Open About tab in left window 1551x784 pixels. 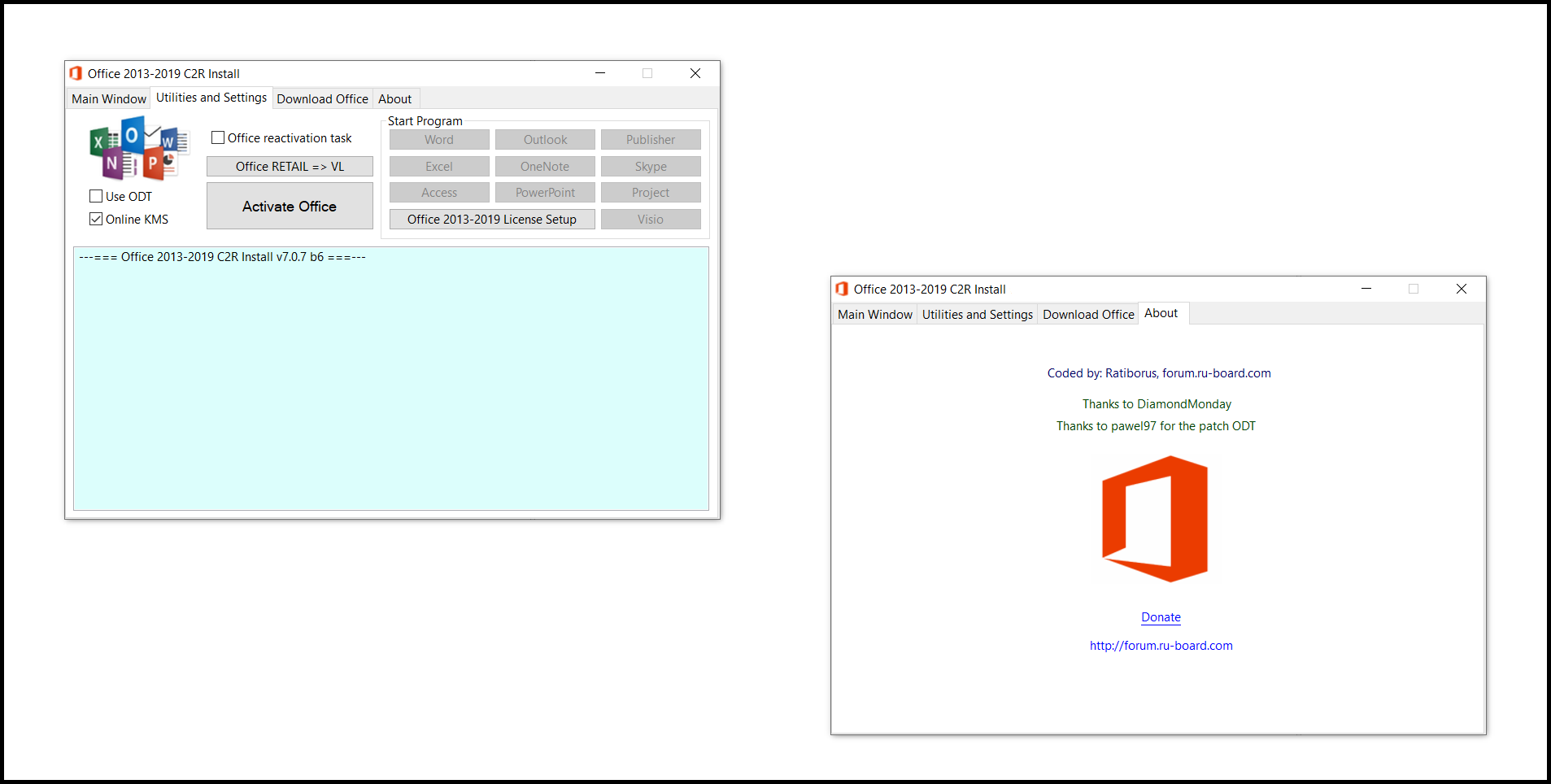tap(395, 98)
